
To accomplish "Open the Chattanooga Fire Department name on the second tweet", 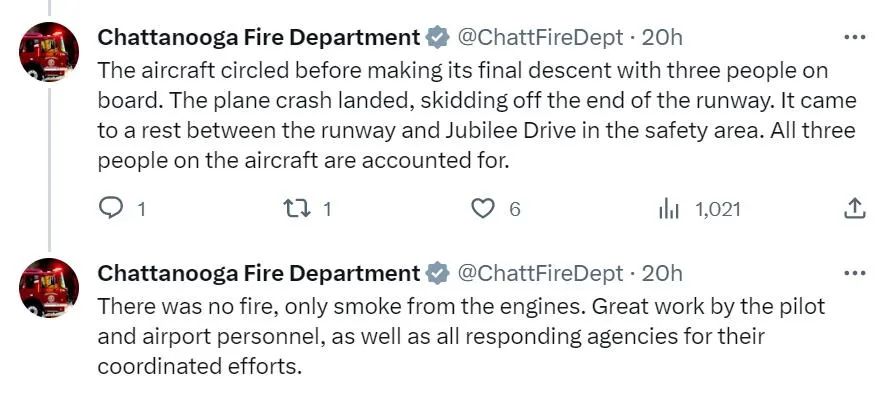I will click(x=259, y=274).
